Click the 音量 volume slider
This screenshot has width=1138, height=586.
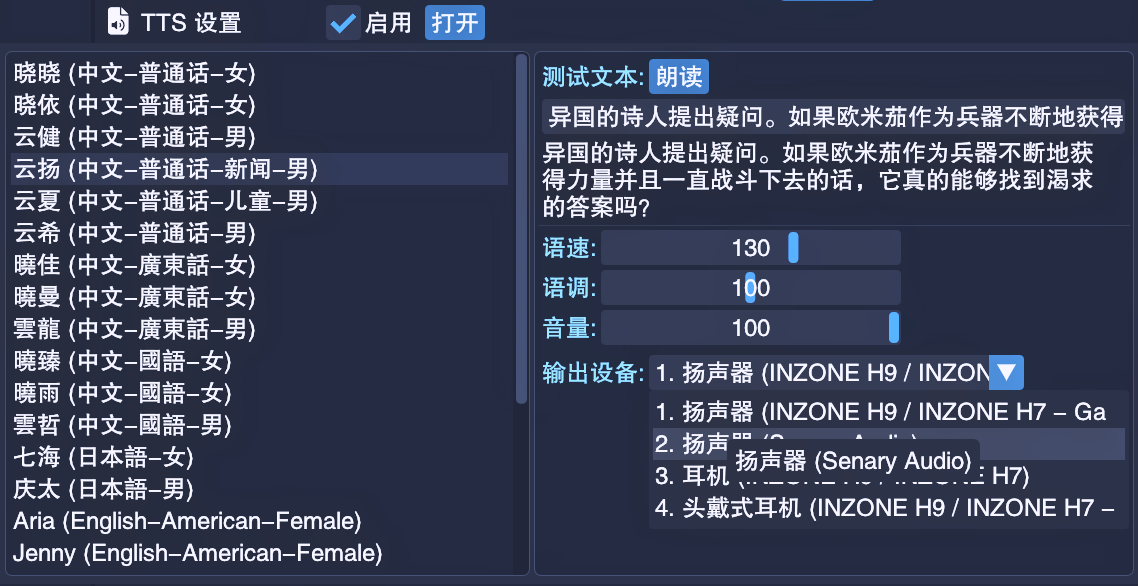coord(750,328)
